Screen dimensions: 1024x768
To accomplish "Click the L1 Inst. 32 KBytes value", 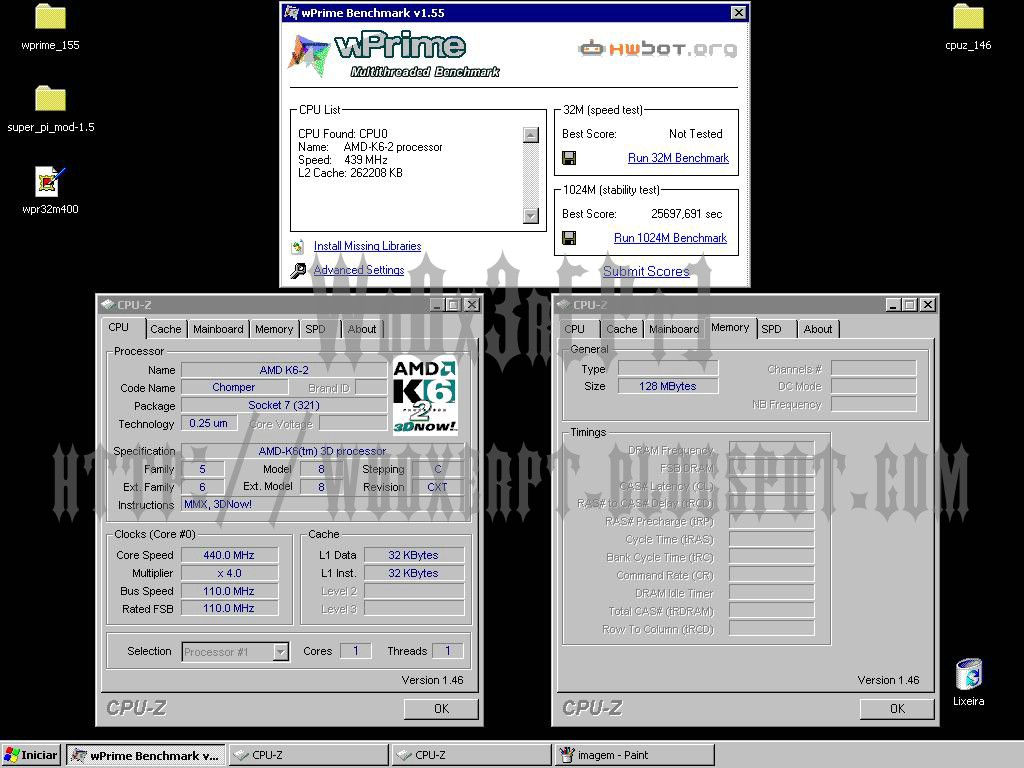I will [413, 573].
